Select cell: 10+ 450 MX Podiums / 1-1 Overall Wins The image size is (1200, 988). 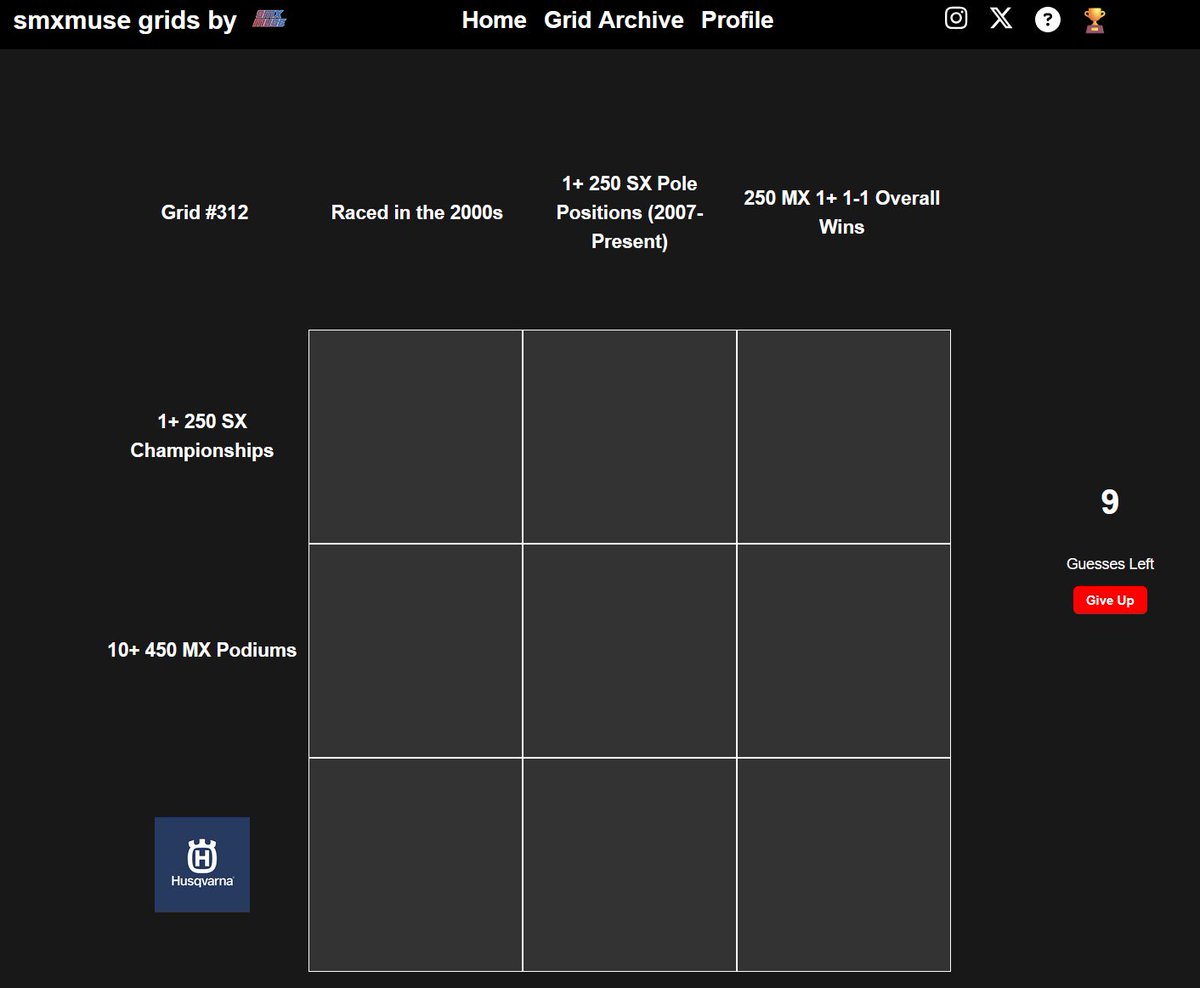pos(844,651)
